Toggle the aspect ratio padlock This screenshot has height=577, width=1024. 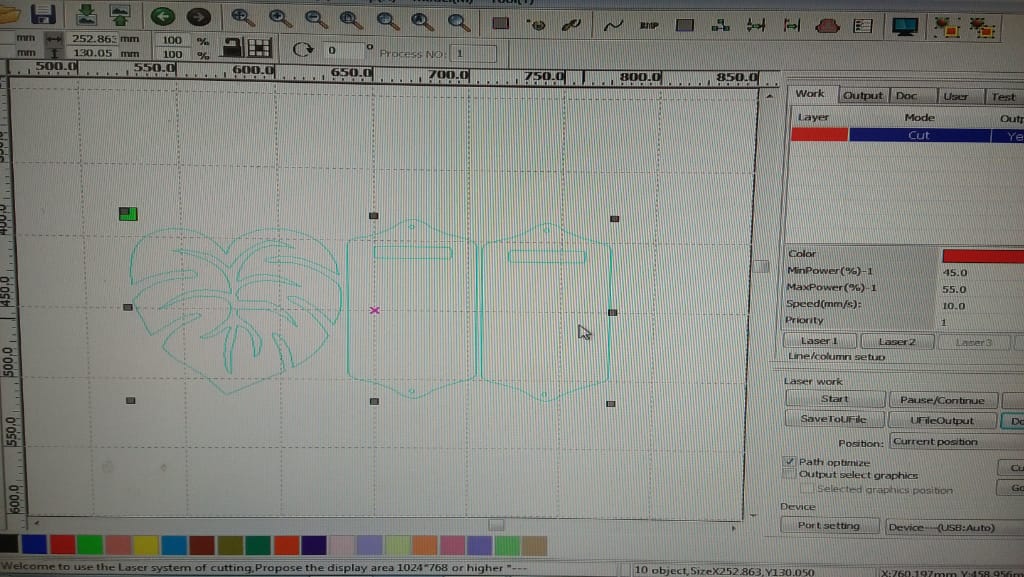(232, 47)
